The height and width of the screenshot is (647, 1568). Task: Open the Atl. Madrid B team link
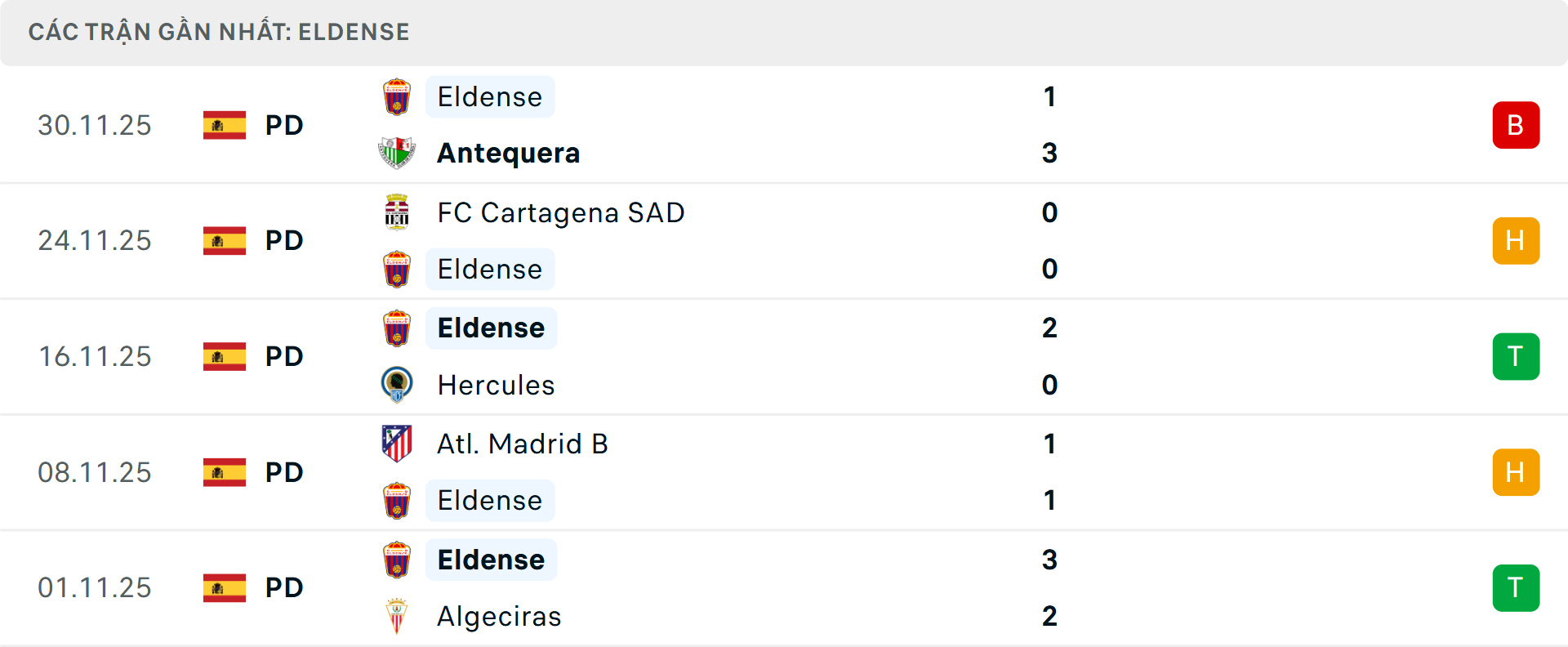coord(523,444)
